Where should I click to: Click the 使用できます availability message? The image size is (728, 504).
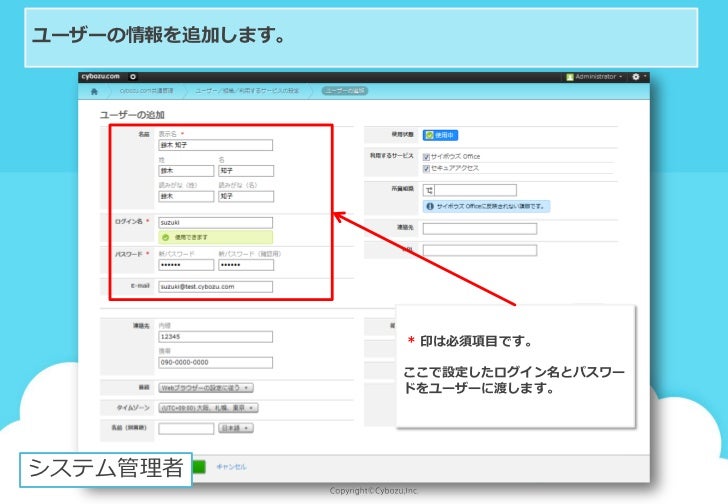point(191,237)
